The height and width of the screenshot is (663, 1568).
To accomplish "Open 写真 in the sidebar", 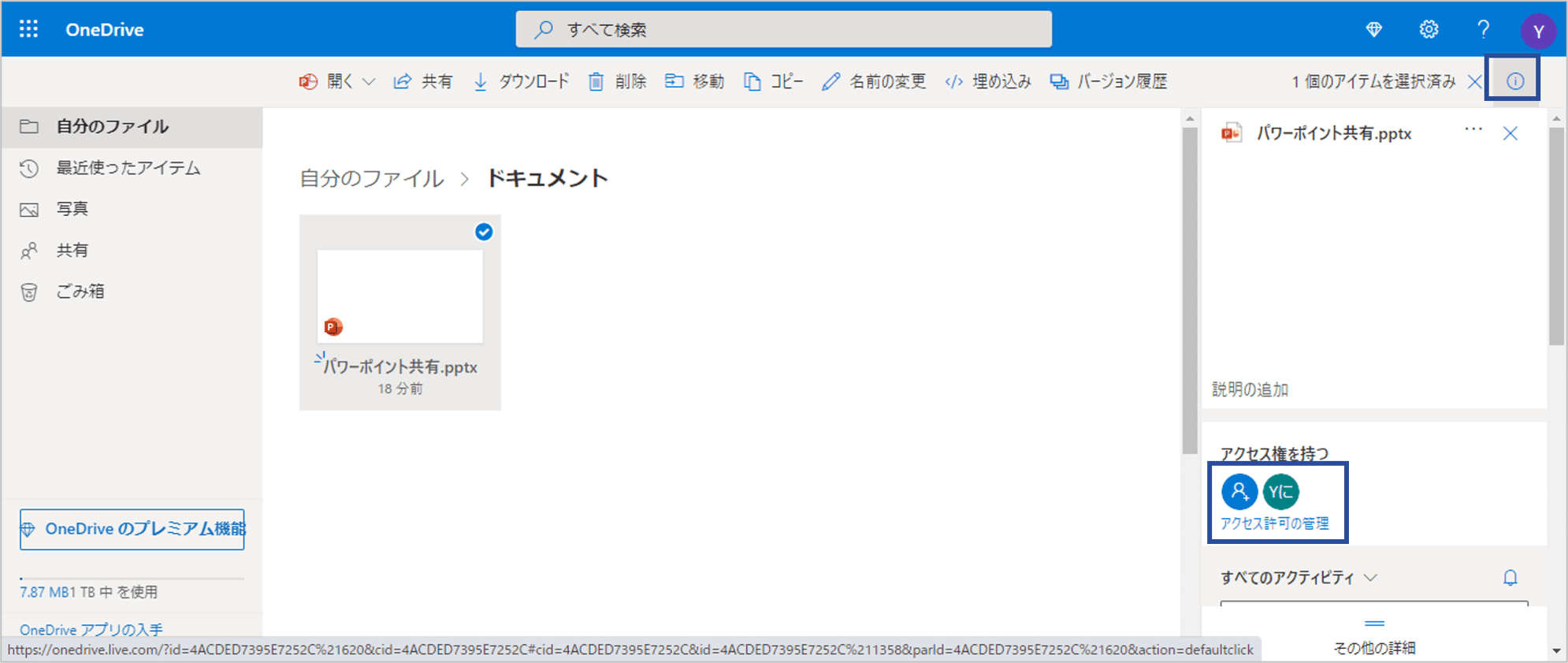I will pyautogui.click(x=132, y=209).
